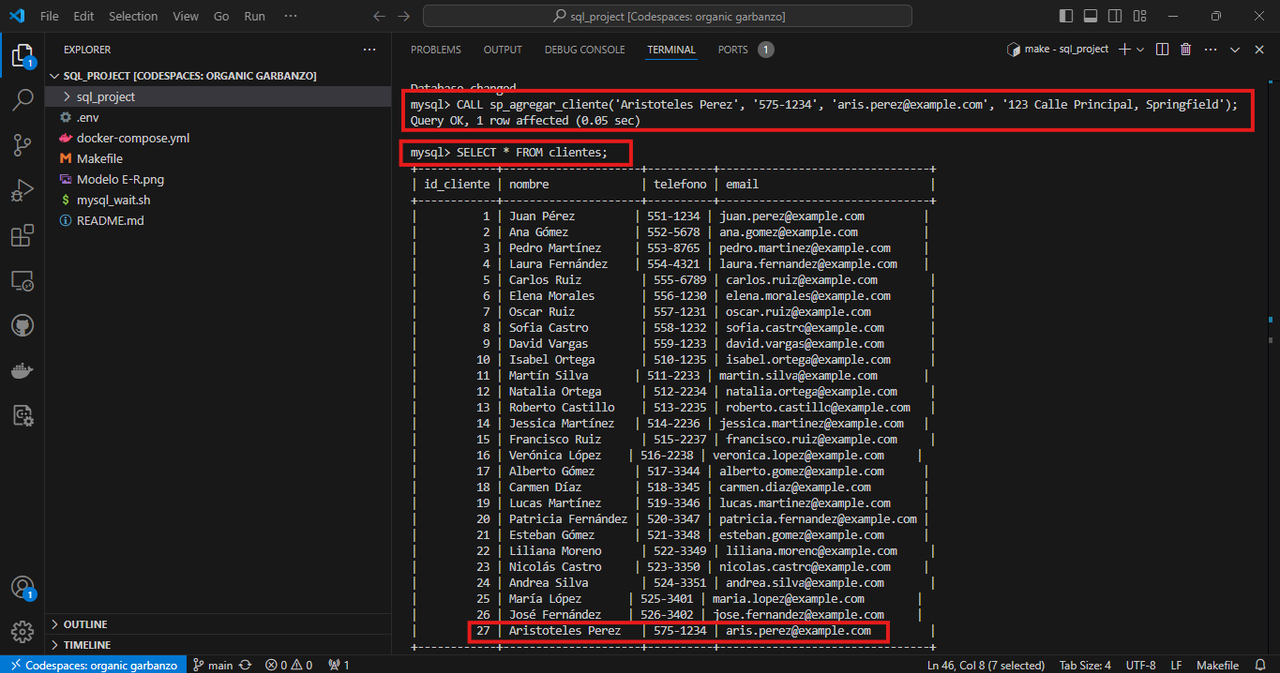Open the terminal panel more actions menu
Image resolution: width=1280 pixels, height=673 pixels.
(1209, 49)
